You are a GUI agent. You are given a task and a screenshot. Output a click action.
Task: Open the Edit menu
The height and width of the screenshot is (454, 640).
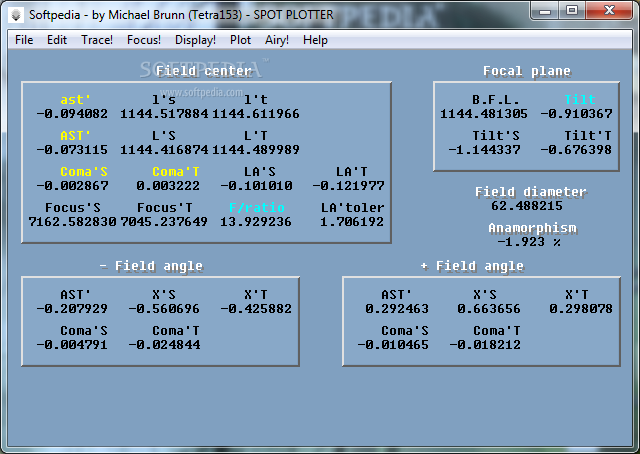57,40
